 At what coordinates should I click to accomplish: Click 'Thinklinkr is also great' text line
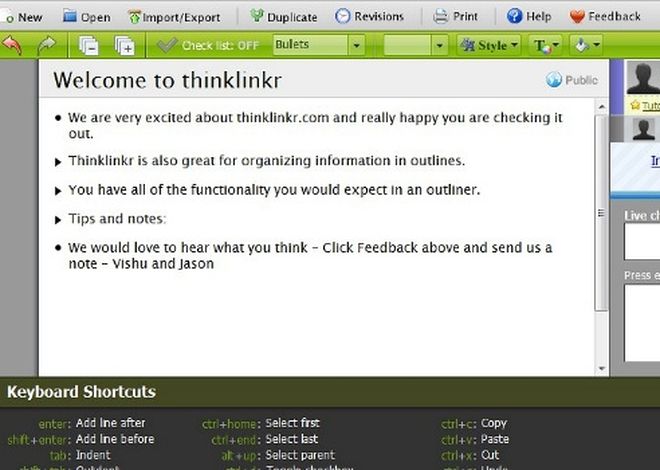click(267, 161)
